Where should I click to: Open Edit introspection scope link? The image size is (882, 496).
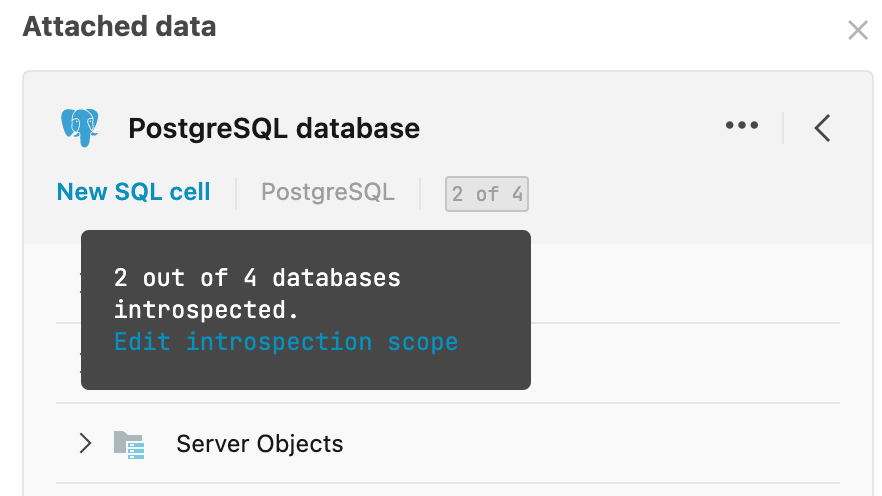[285, 342]
